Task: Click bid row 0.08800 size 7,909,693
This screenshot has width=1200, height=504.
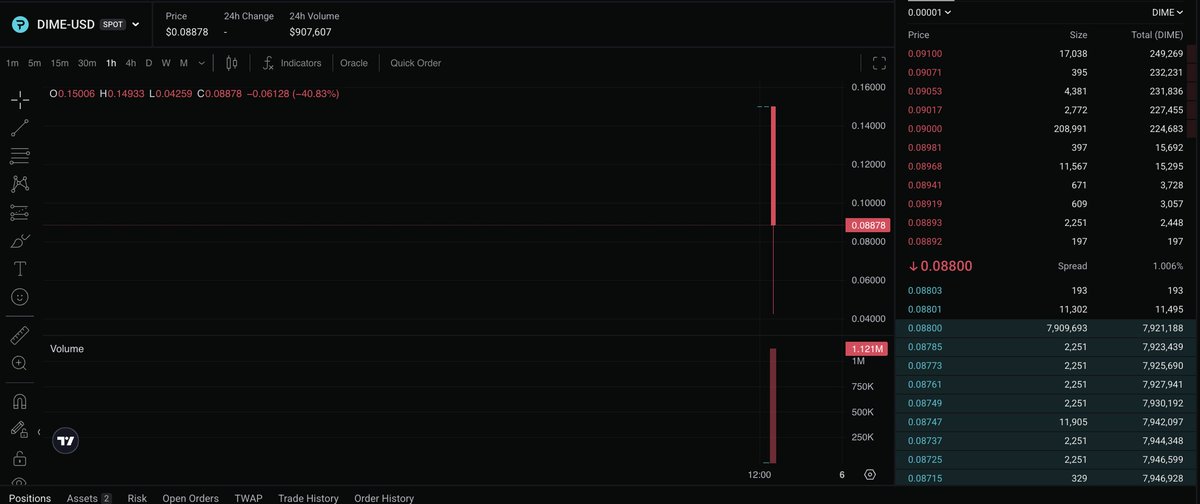Action: click(x=1048, y=328)
